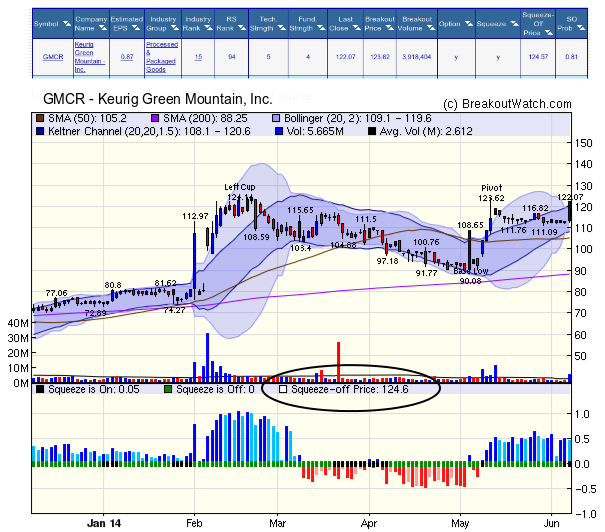The width and height of the screenshot is (605, 532).
Task: Sort by Symbol column arrow
Action: [x=67, y=24]
